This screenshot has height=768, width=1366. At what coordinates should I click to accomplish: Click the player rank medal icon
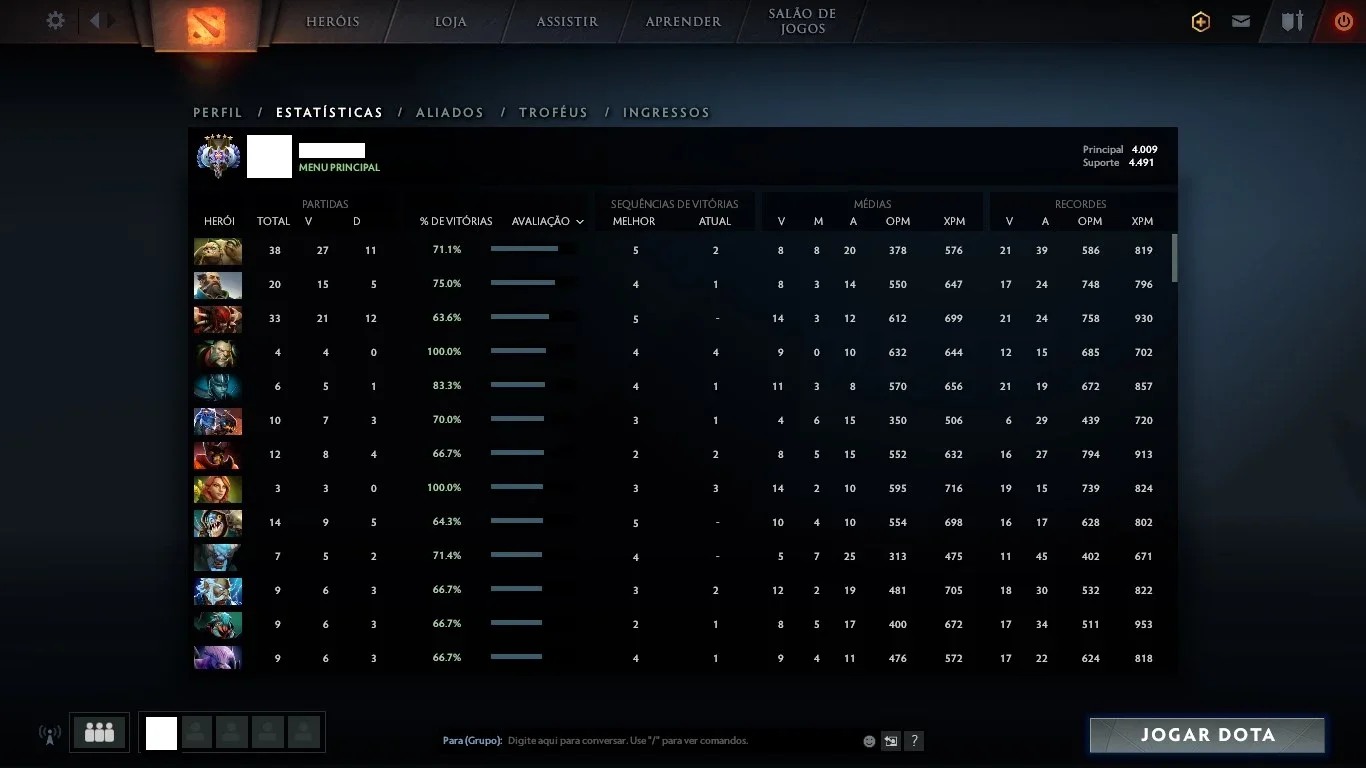tap(218, 155)
